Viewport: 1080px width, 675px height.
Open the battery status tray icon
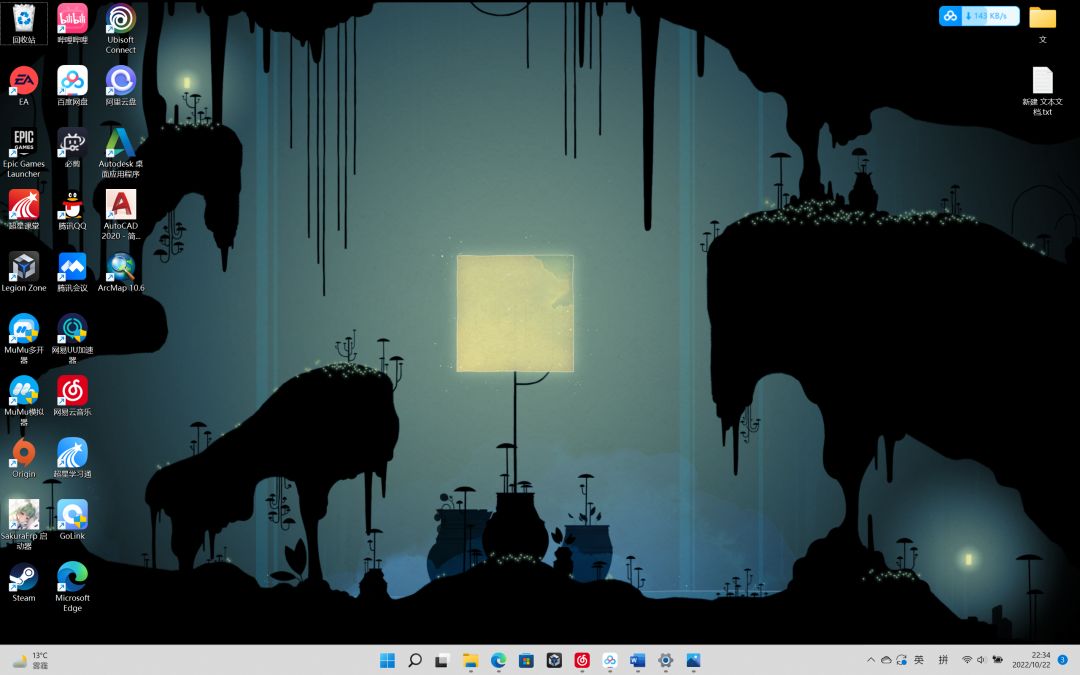pyautogui.click(x=997, y=660)
